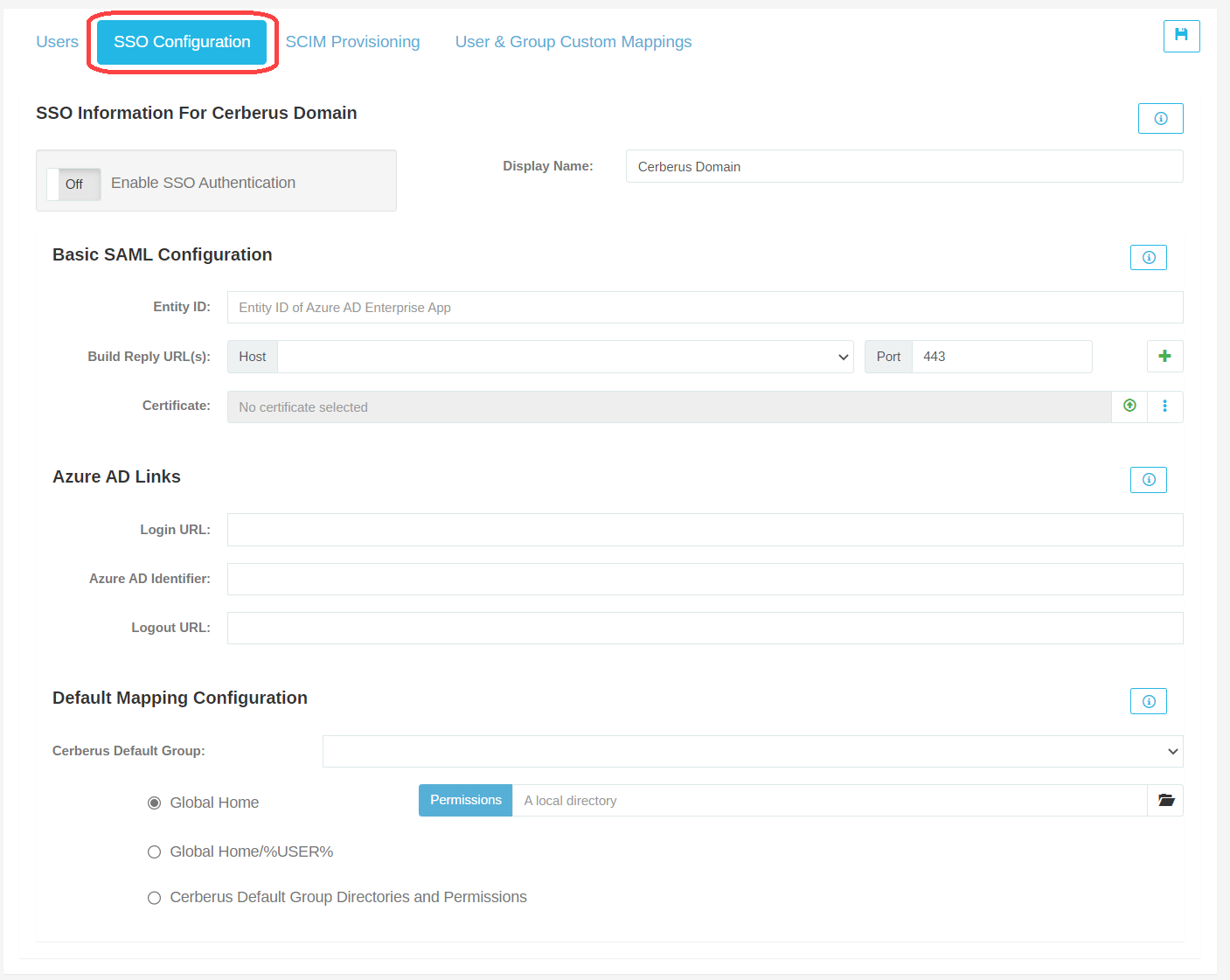Save the SSO configuration changes
Image resolution: width=1230 pixels, height=980 pixels.
click(1181, 37)
